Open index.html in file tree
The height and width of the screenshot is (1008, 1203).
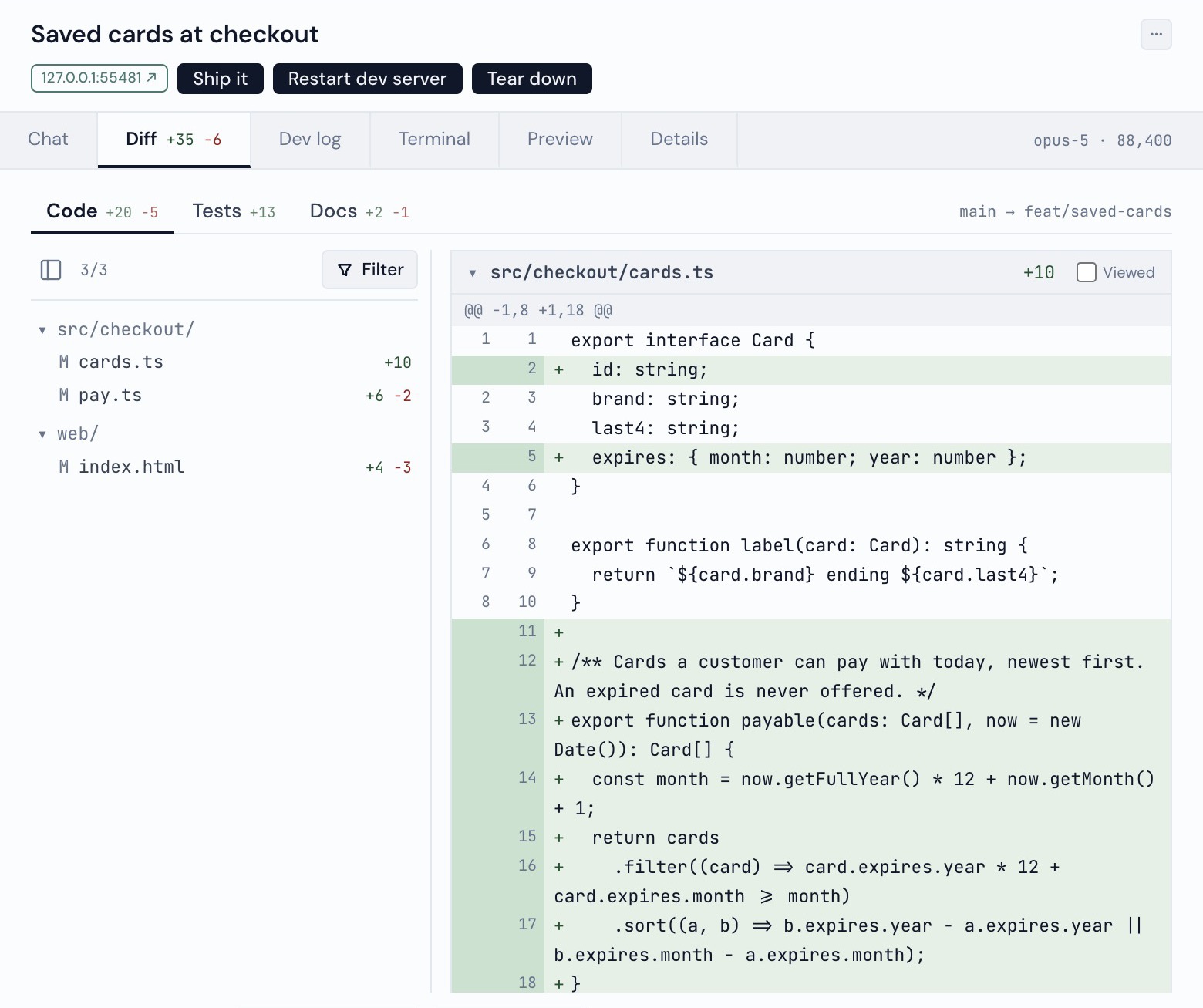pyautogui.click(x=224, y=467)
